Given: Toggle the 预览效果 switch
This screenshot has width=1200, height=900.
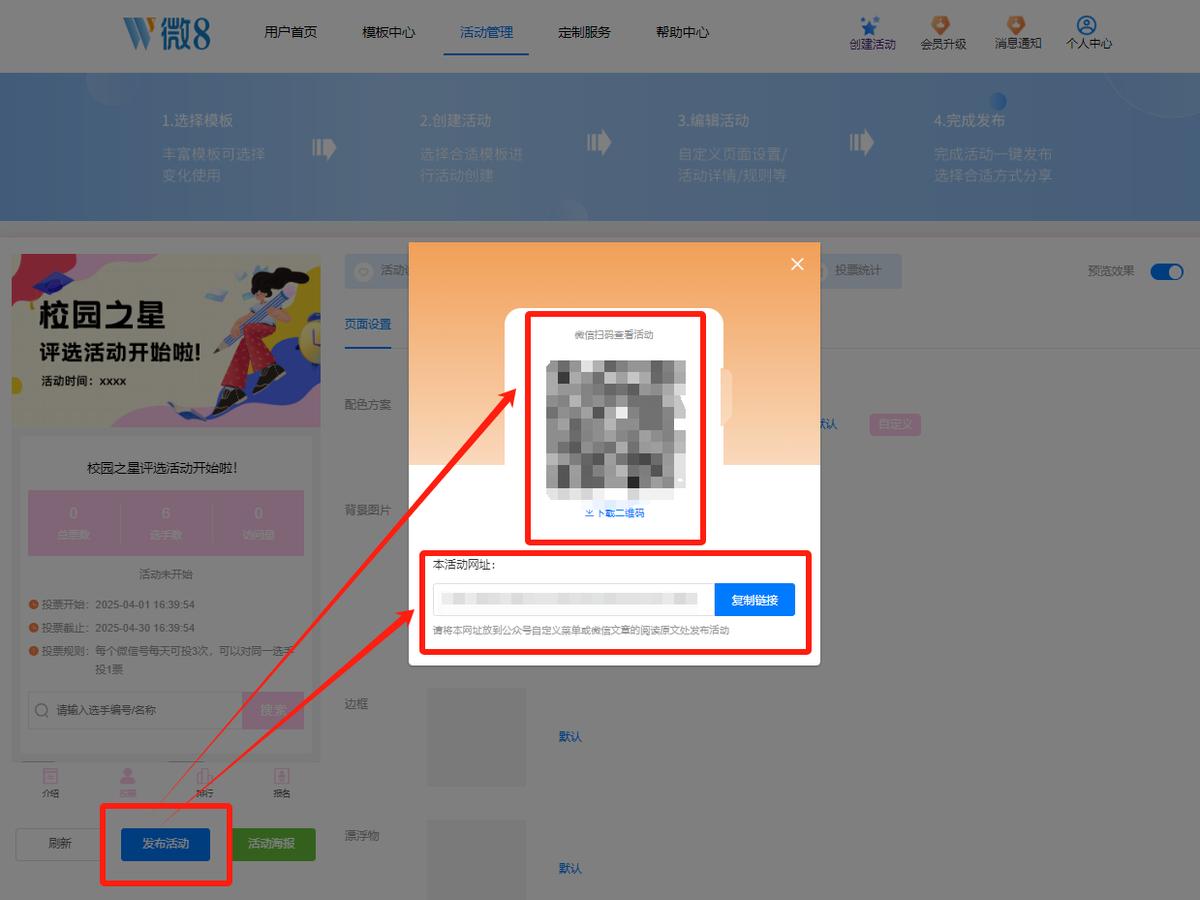Looking at the screenshot, I should tap(1166, 271).
